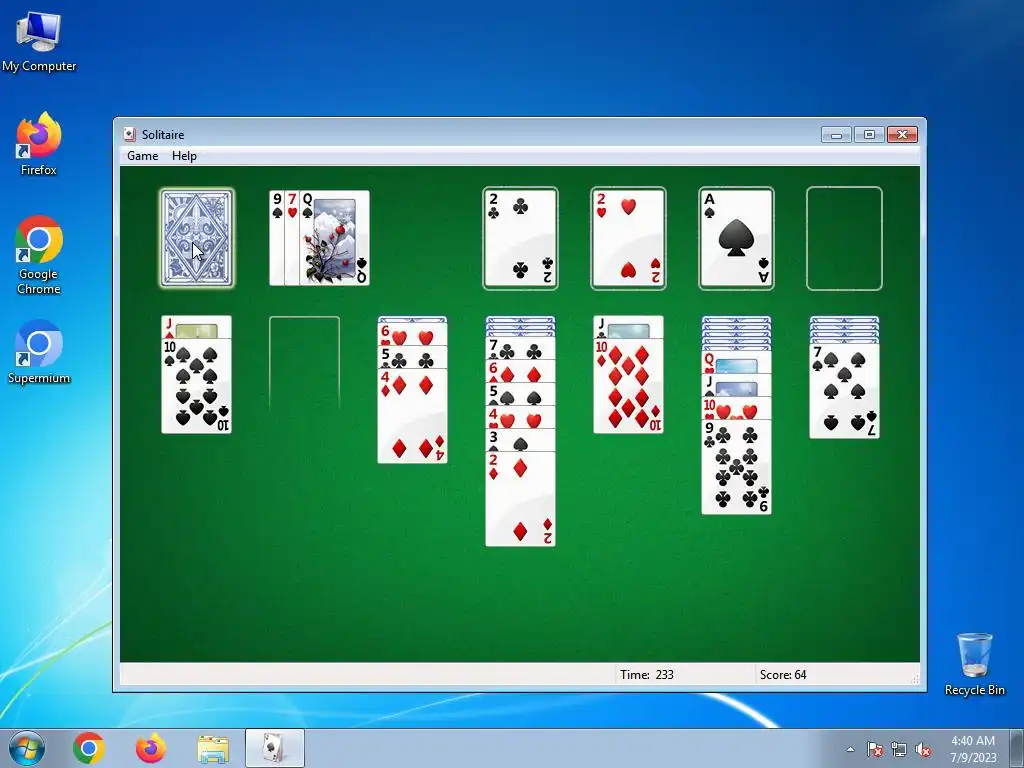Image resolution: width=1024 pixels, height=768 pixels.
Task: Click the Time: 233 status text
Action: click(x=647, y=675)
